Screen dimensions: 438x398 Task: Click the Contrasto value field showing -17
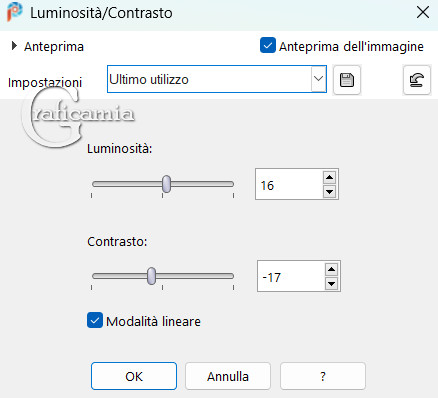point(291,276)
